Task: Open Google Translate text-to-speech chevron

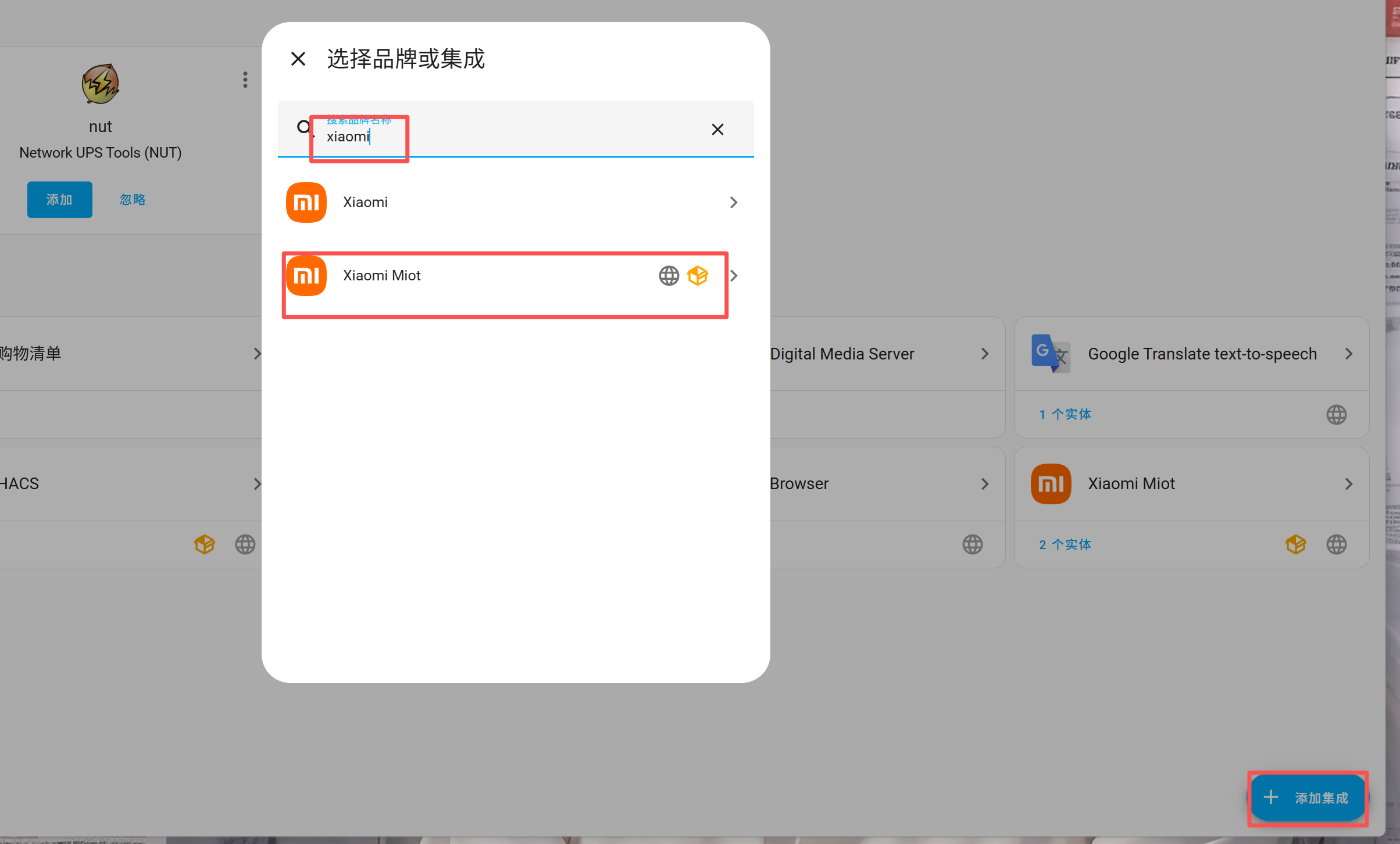Action: pyautogui.click(x=1349, y=354)
